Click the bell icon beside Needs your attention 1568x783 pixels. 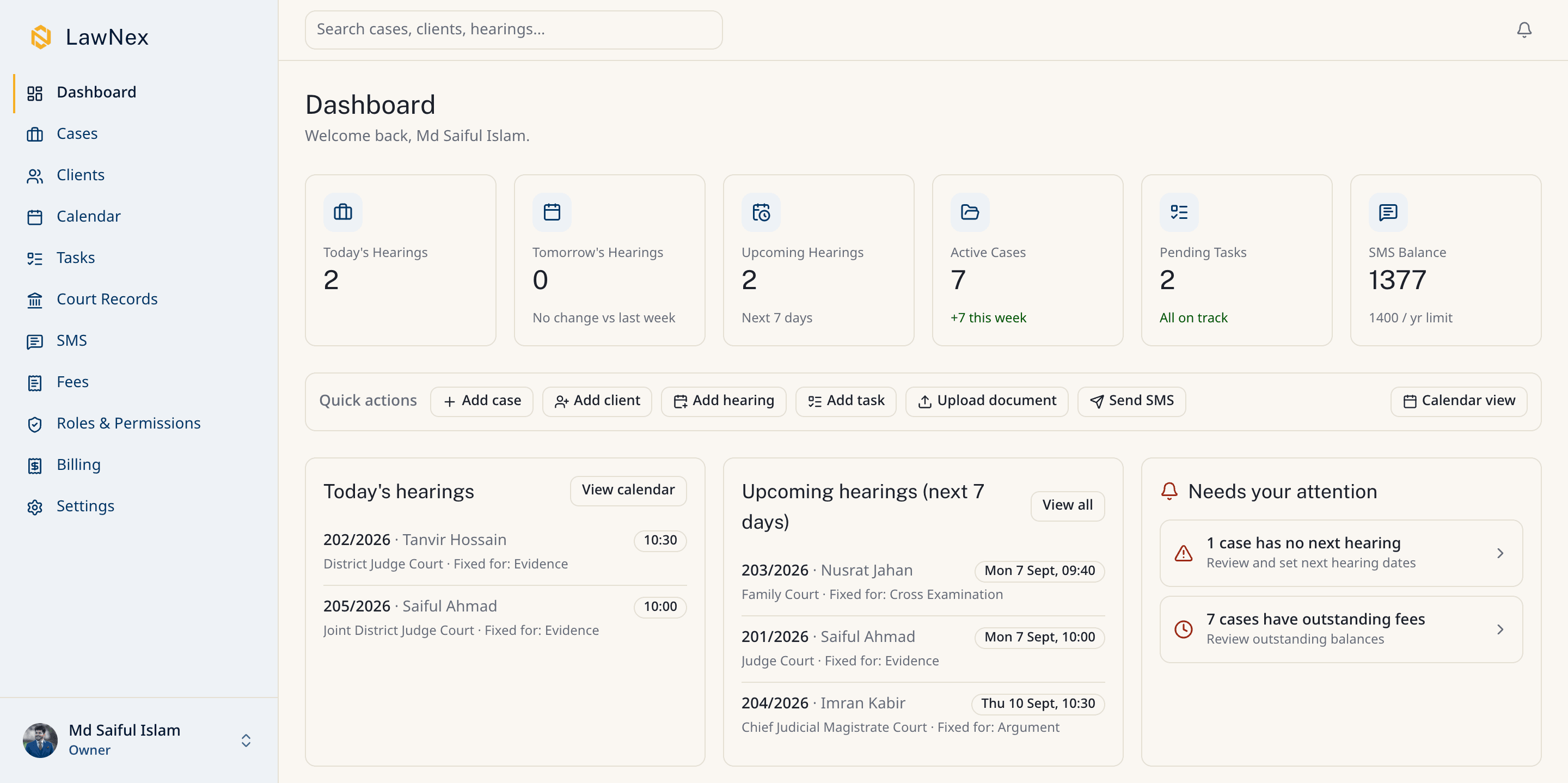pos(1169,491)
